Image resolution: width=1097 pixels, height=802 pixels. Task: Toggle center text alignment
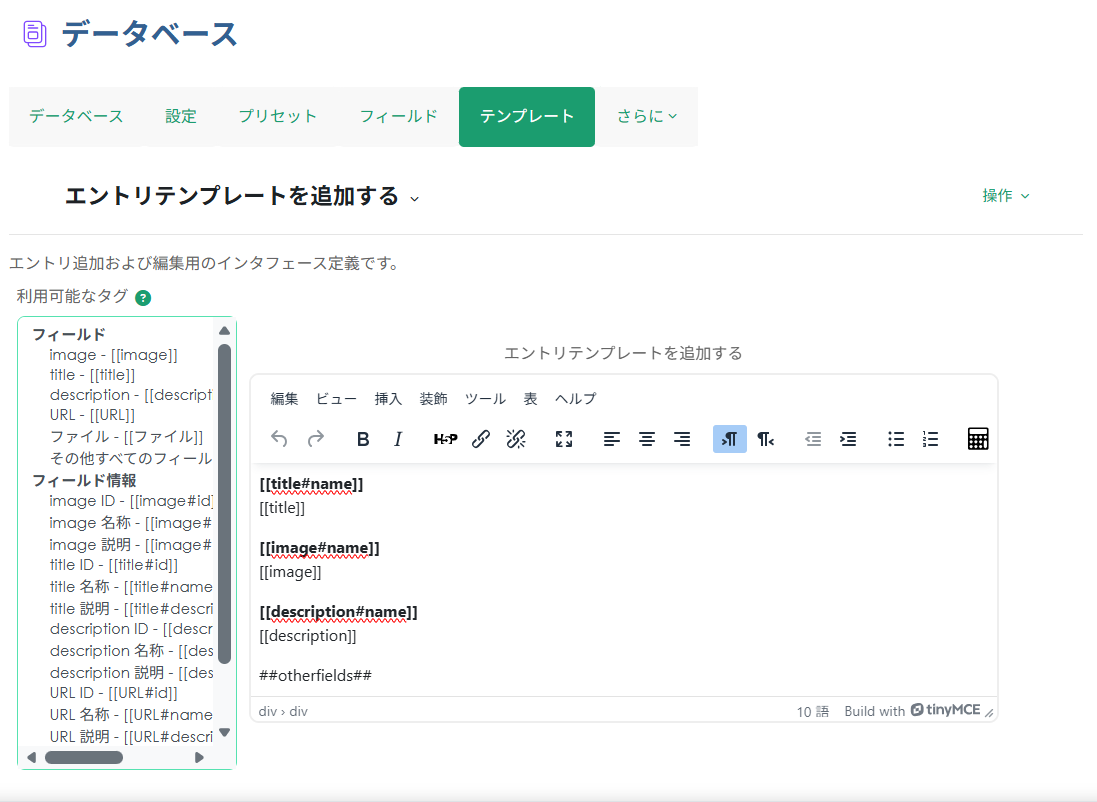click(647, 439)
